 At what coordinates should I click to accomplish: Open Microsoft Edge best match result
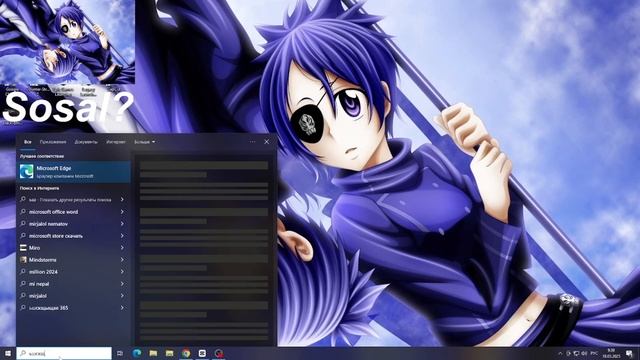[73, 171]
